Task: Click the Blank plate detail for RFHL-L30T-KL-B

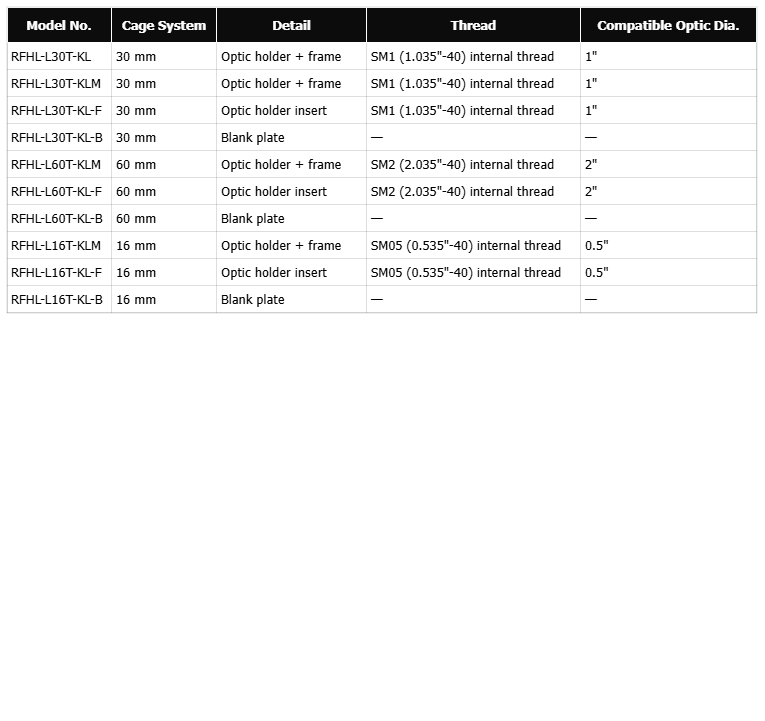Action: (x=253, y=138)
